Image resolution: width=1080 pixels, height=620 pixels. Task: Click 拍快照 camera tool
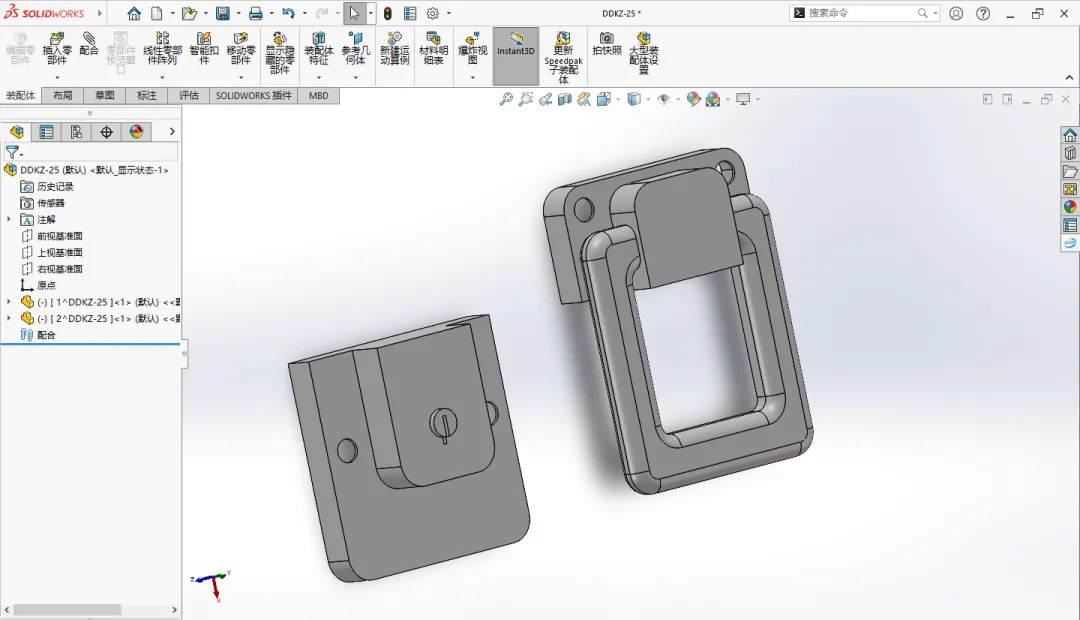[x=607, y=43]
